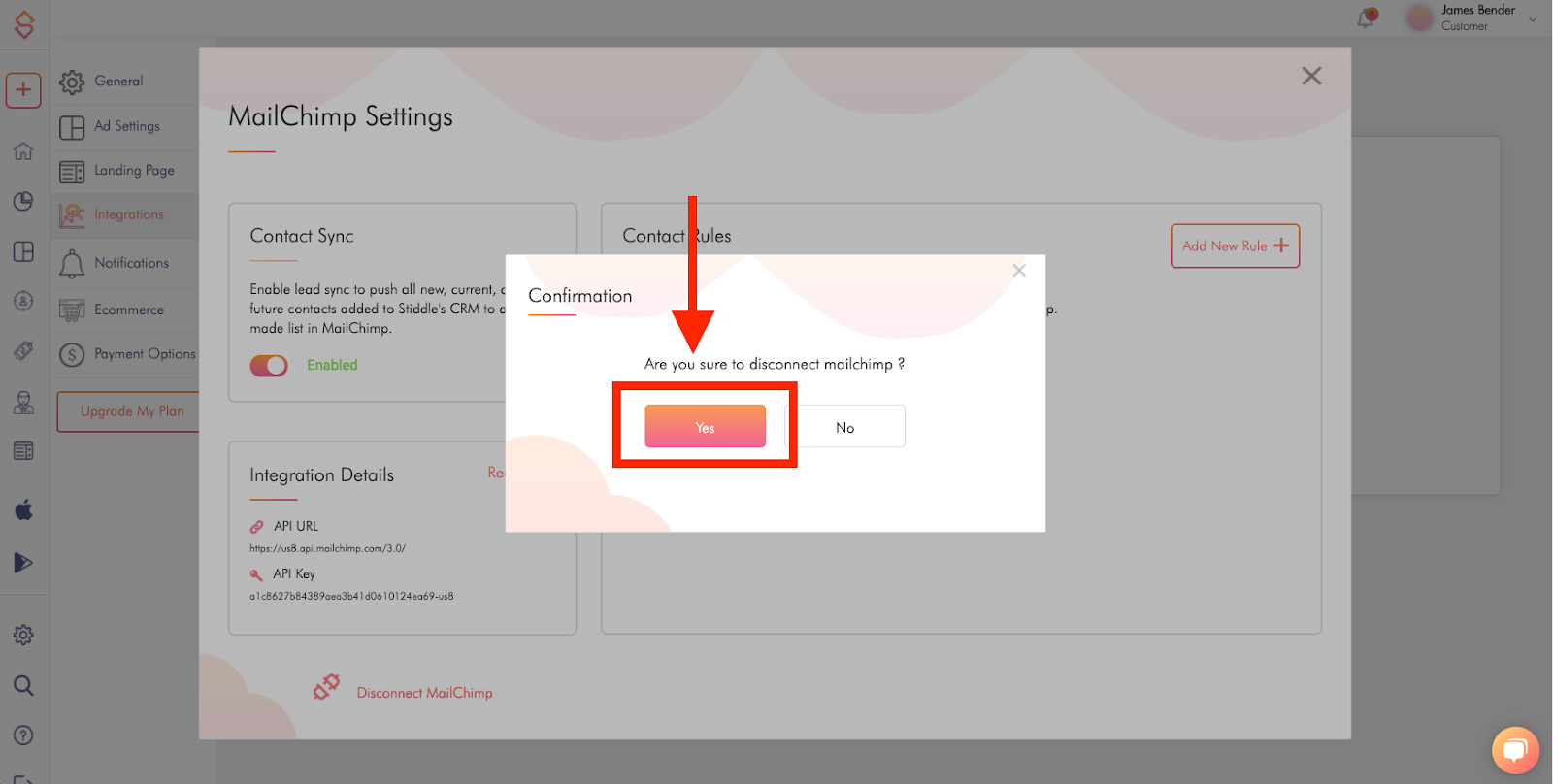Click the API URL text https://us8.api.mailchimp.com/3.0/
The height and width of the screenshot is (784, 1553).
point(327,548)
